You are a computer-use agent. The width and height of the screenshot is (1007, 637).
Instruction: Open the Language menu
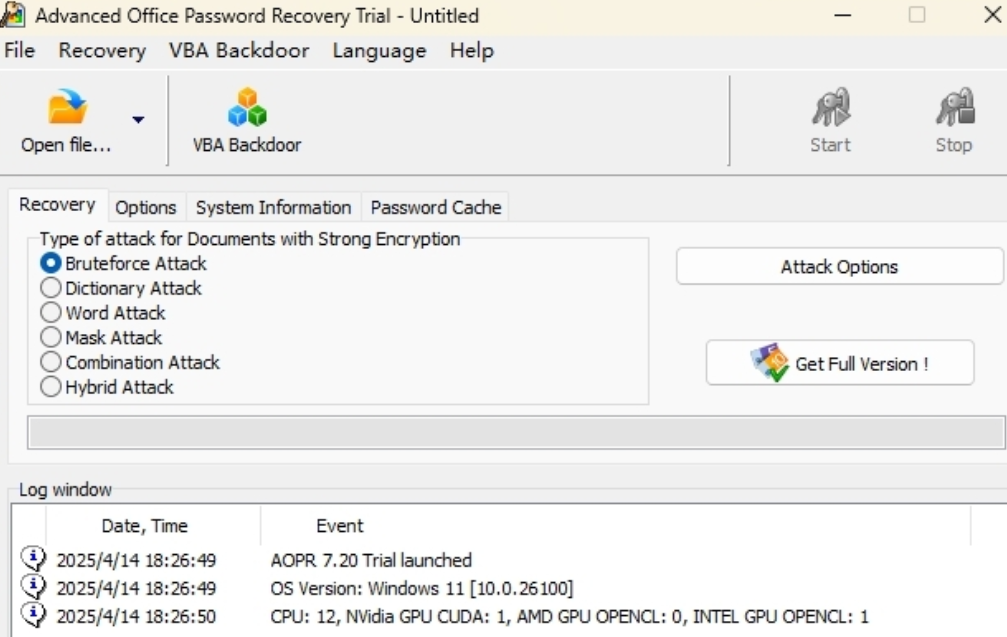tap(379, 50)
